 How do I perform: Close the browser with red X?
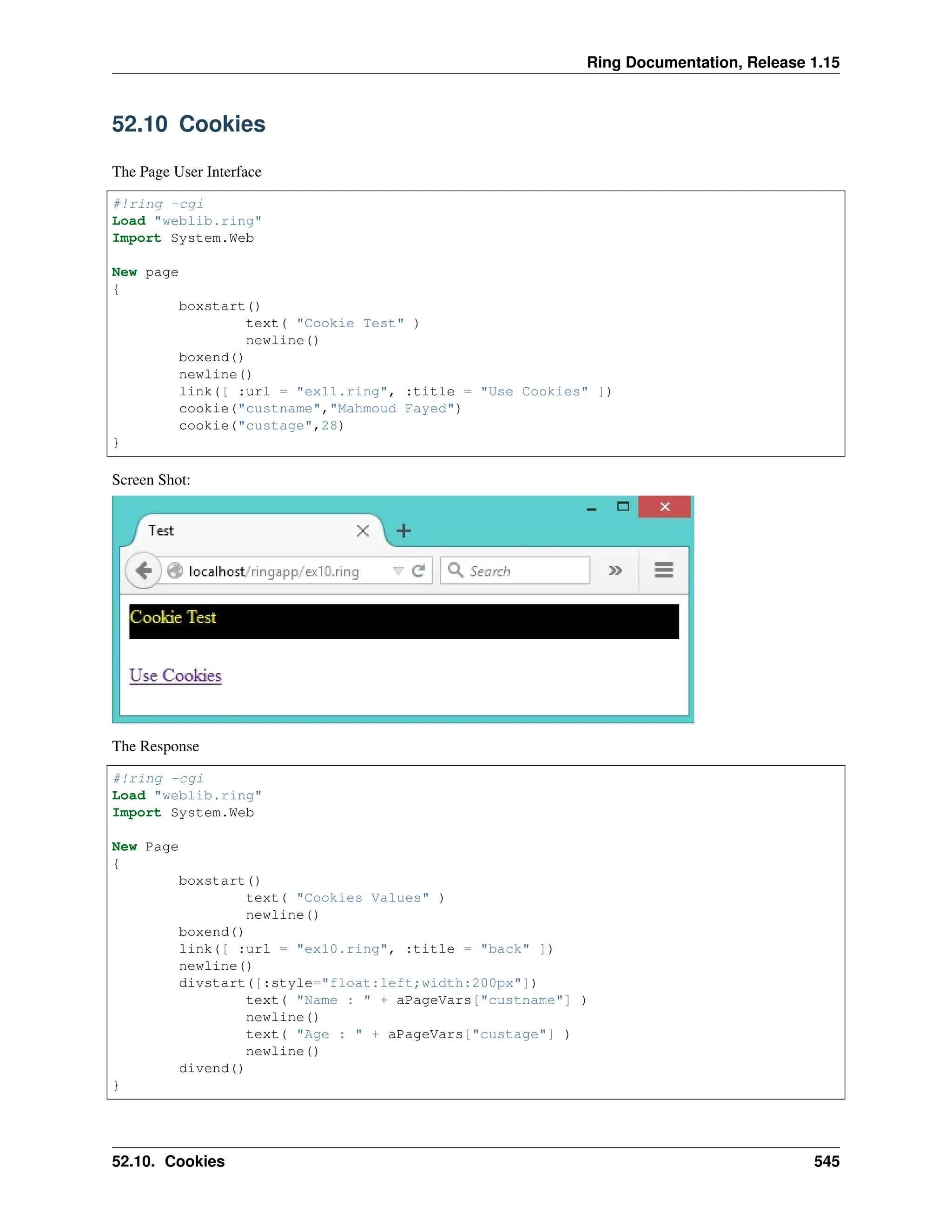tap(664, 507)
